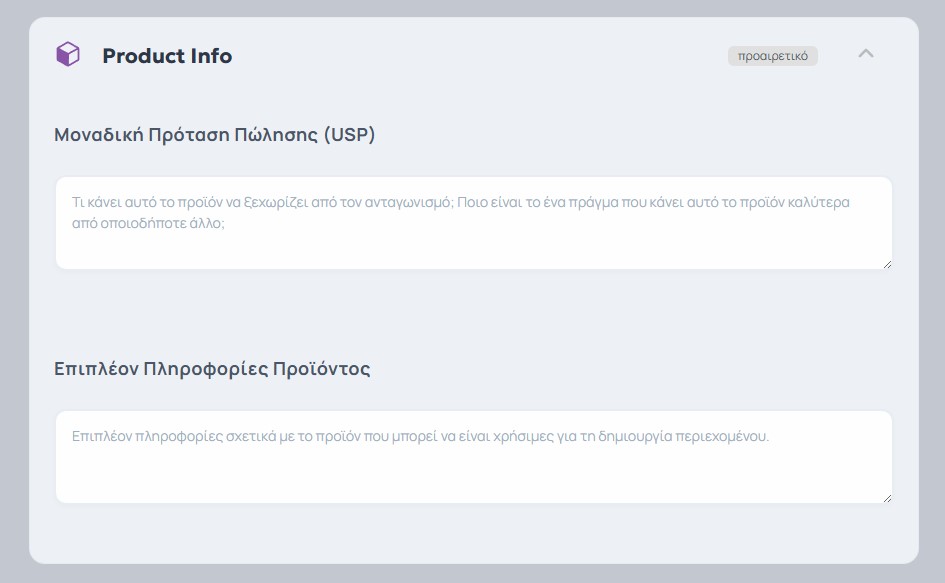Screen dimensions: 945x583
Task: Click the Product Info heading text
Action: point(167,56)
